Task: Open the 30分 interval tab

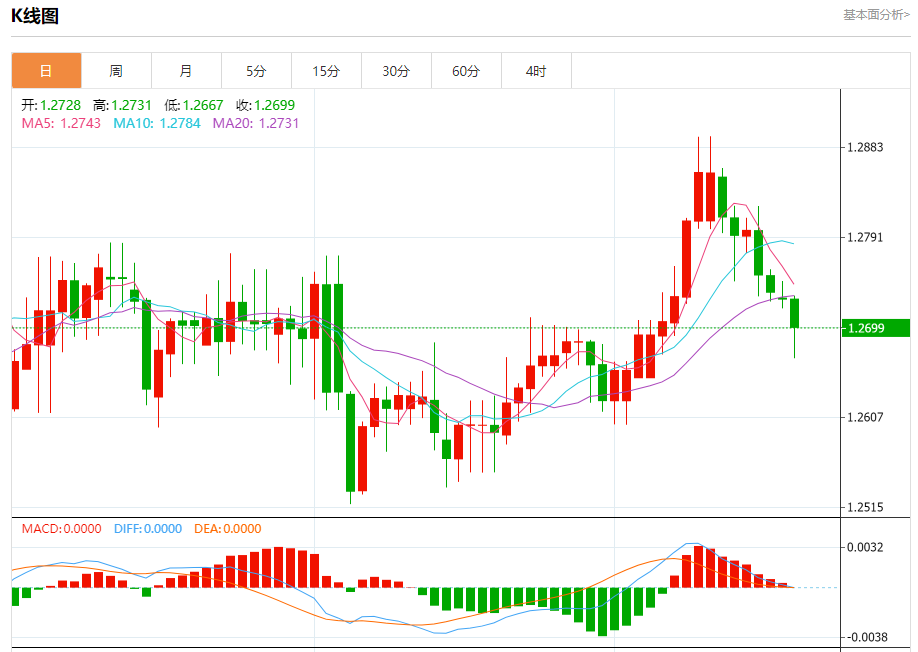Action: [x=396, y=71]
